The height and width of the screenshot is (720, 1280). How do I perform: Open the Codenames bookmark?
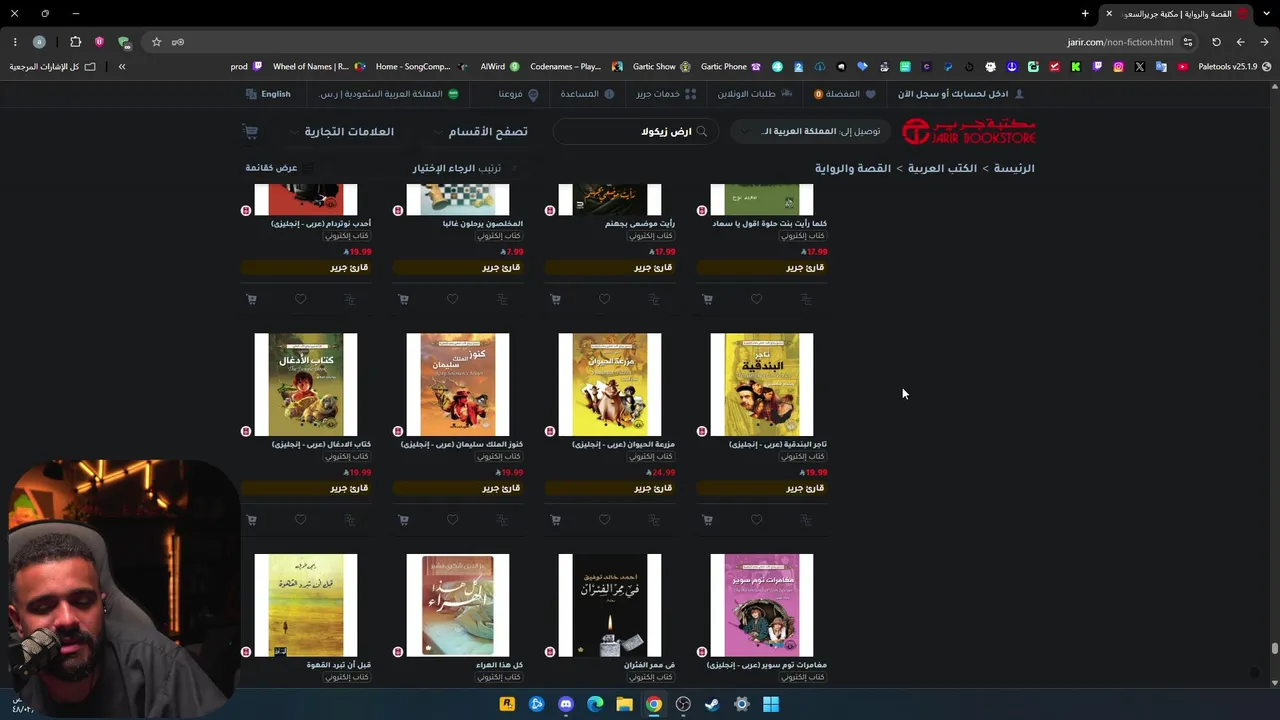tap(575, 67)
